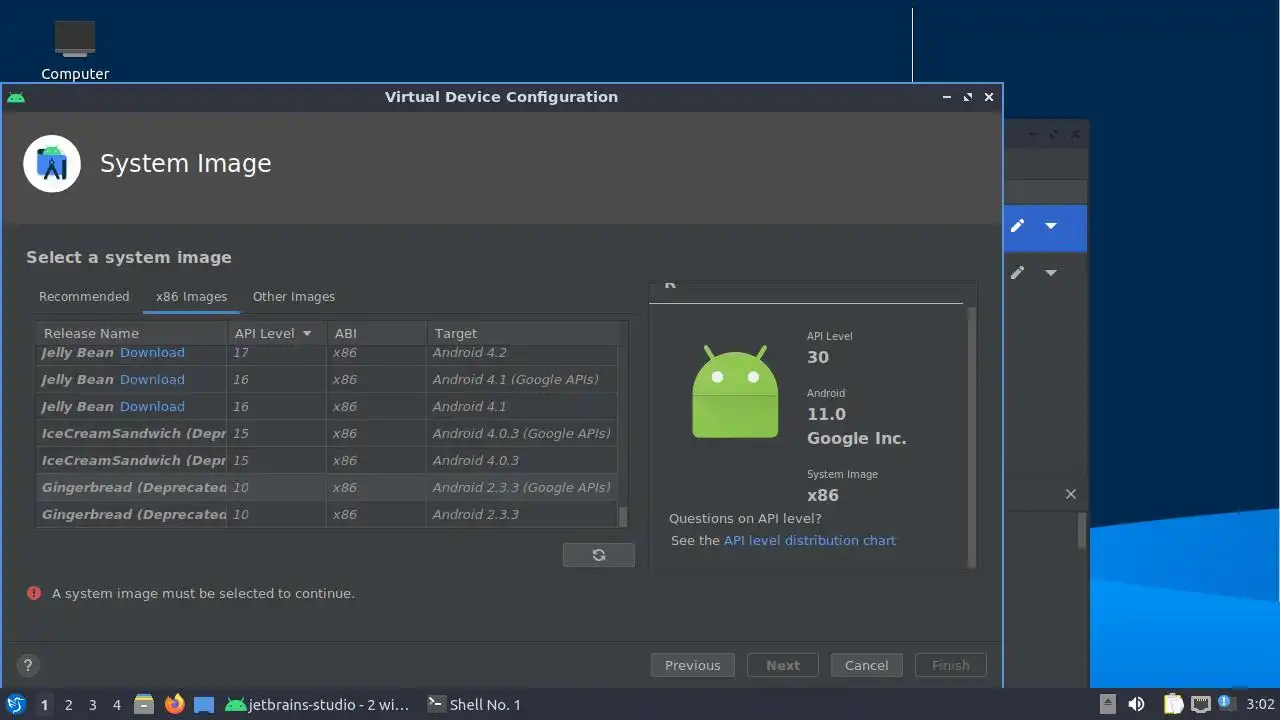Select IceCreamSandwich Android 4.0.3 (Google APIs) row
Viewport: 1280px width, 720px height.
coord(327,434)
